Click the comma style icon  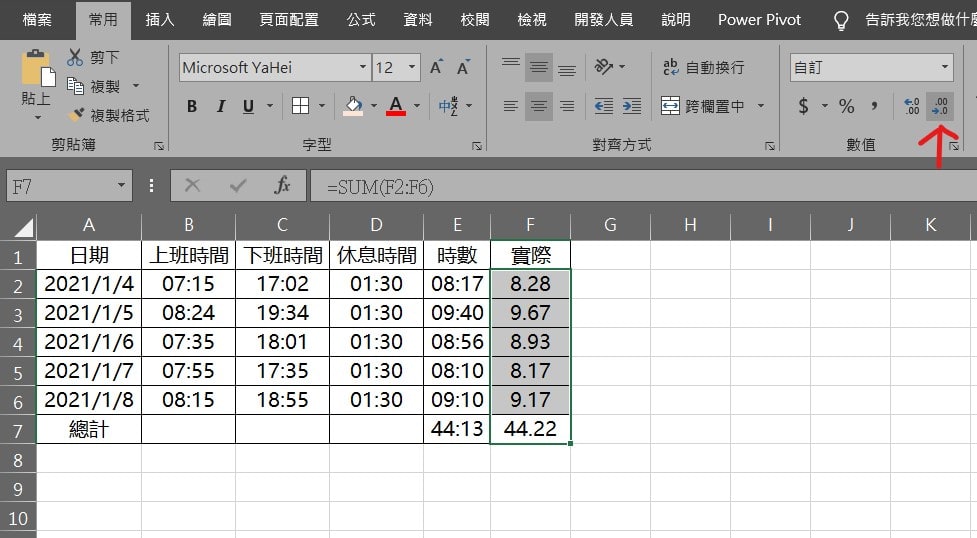(874, 106)
